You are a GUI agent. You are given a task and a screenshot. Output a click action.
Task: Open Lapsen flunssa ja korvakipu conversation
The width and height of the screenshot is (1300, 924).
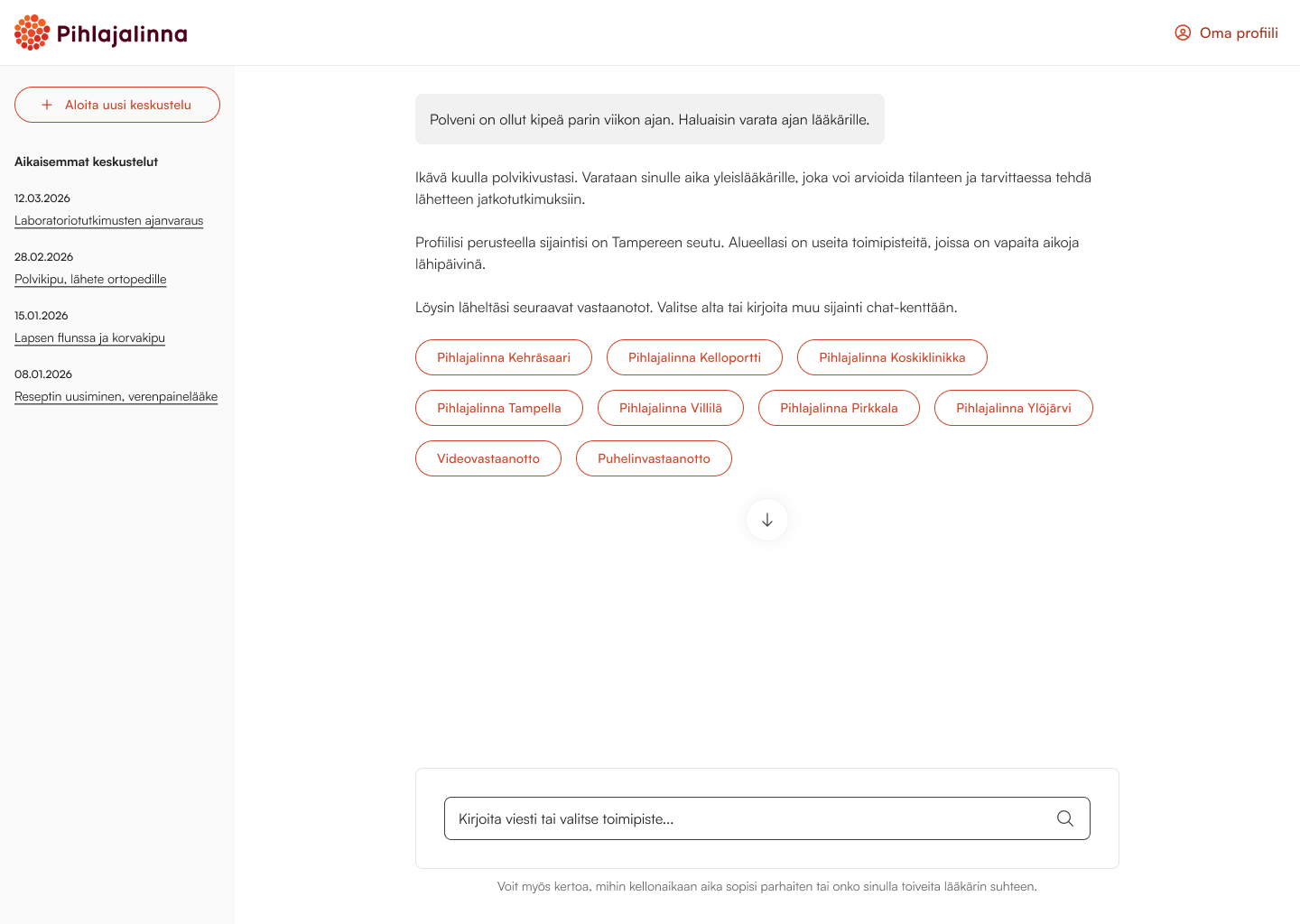pyautogui.click(x=89, y=337)
